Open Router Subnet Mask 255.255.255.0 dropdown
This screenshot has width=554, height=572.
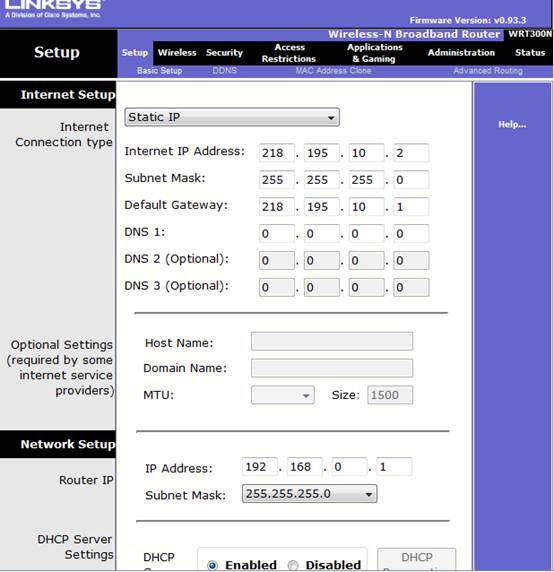(309, 494)
